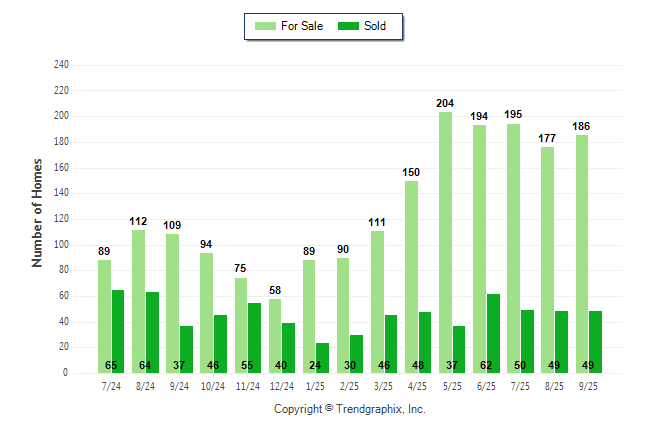Click the Number of Homes axis title
This screenshot has height=434, width=646.
[x=37, y=212]
